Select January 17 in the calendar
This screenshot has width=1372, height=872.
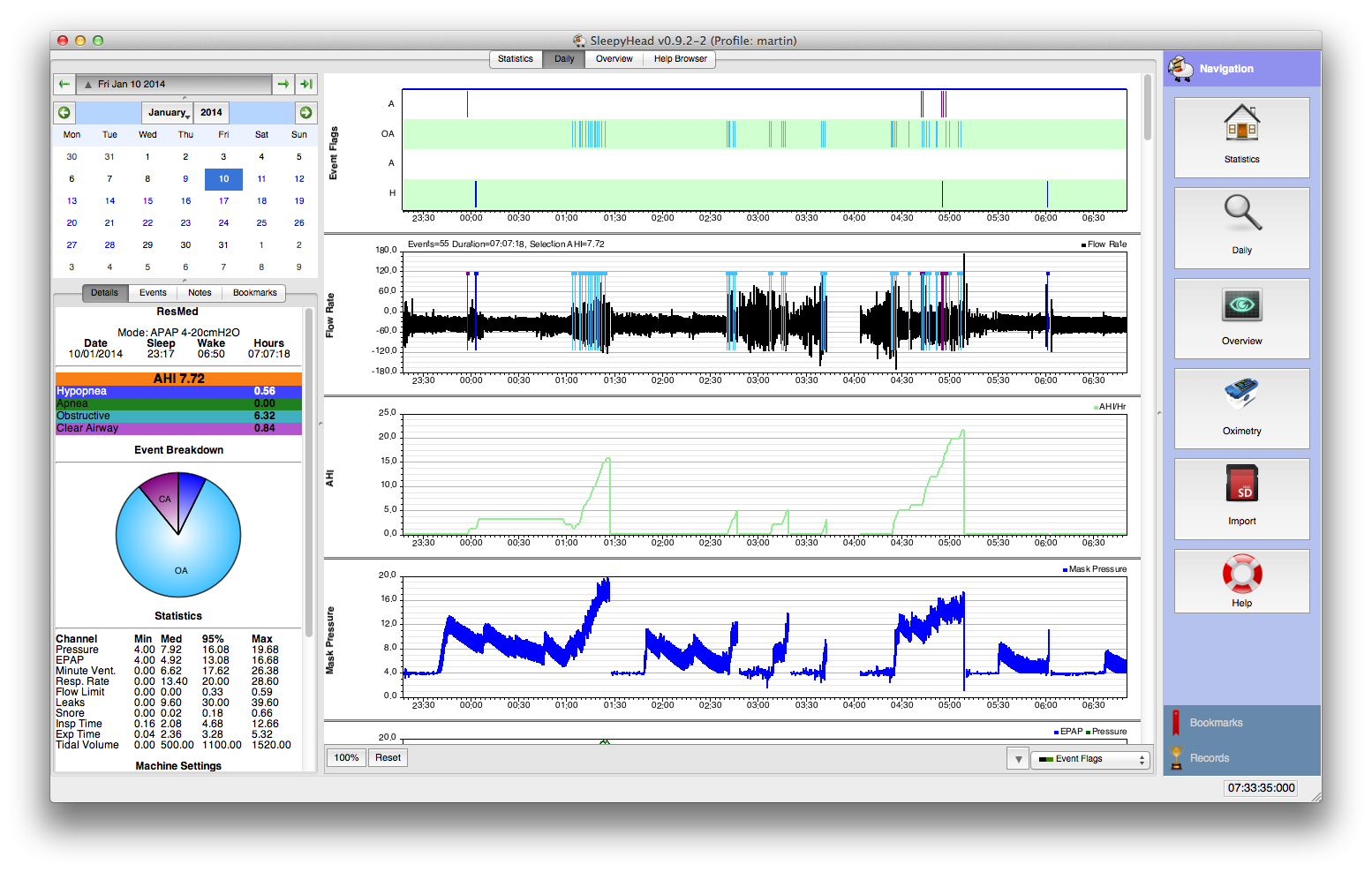[x=223, y=201]
